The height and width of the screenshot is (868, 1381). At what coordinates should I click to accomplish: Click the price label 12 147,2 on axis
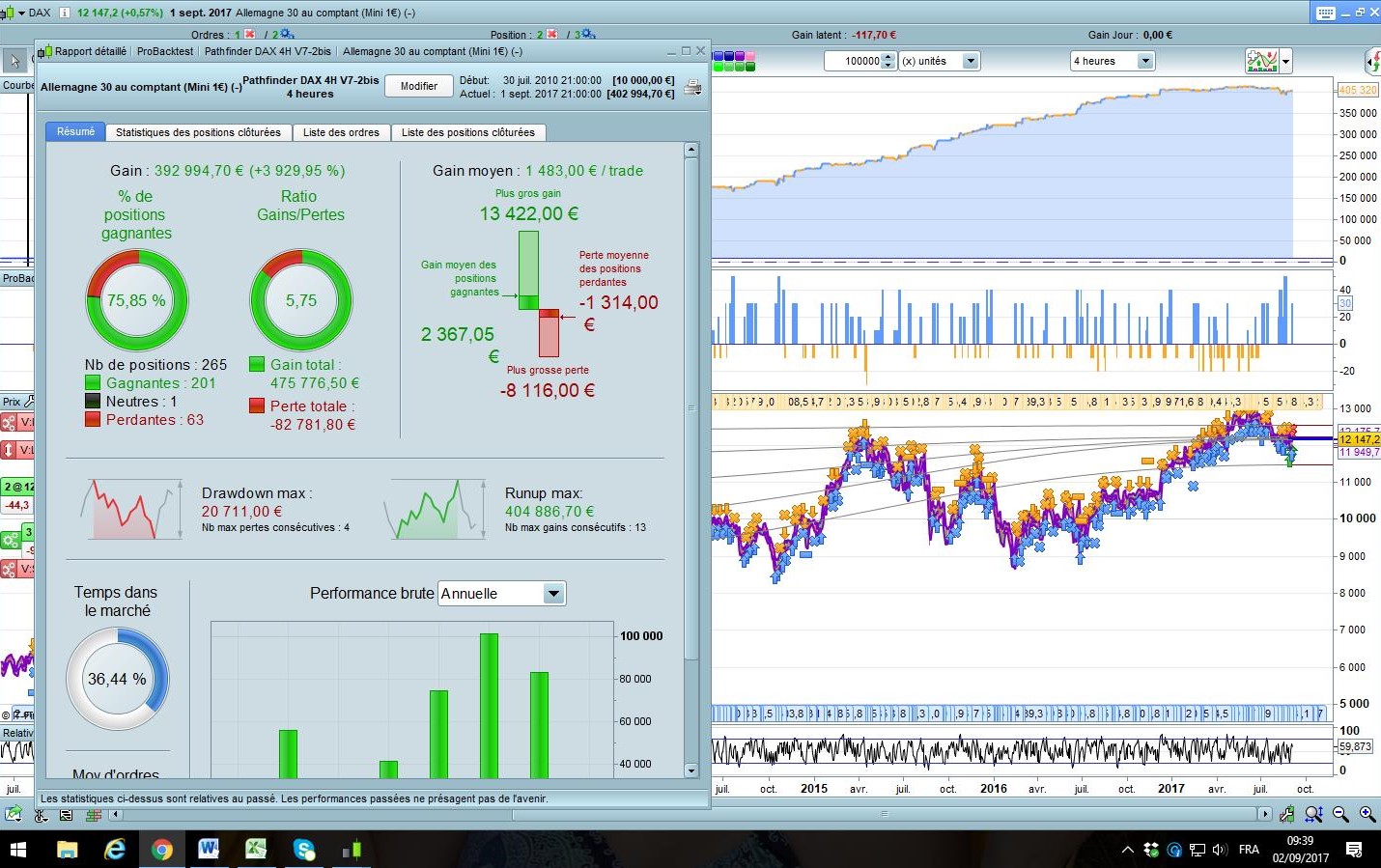tap(1359, 439)
